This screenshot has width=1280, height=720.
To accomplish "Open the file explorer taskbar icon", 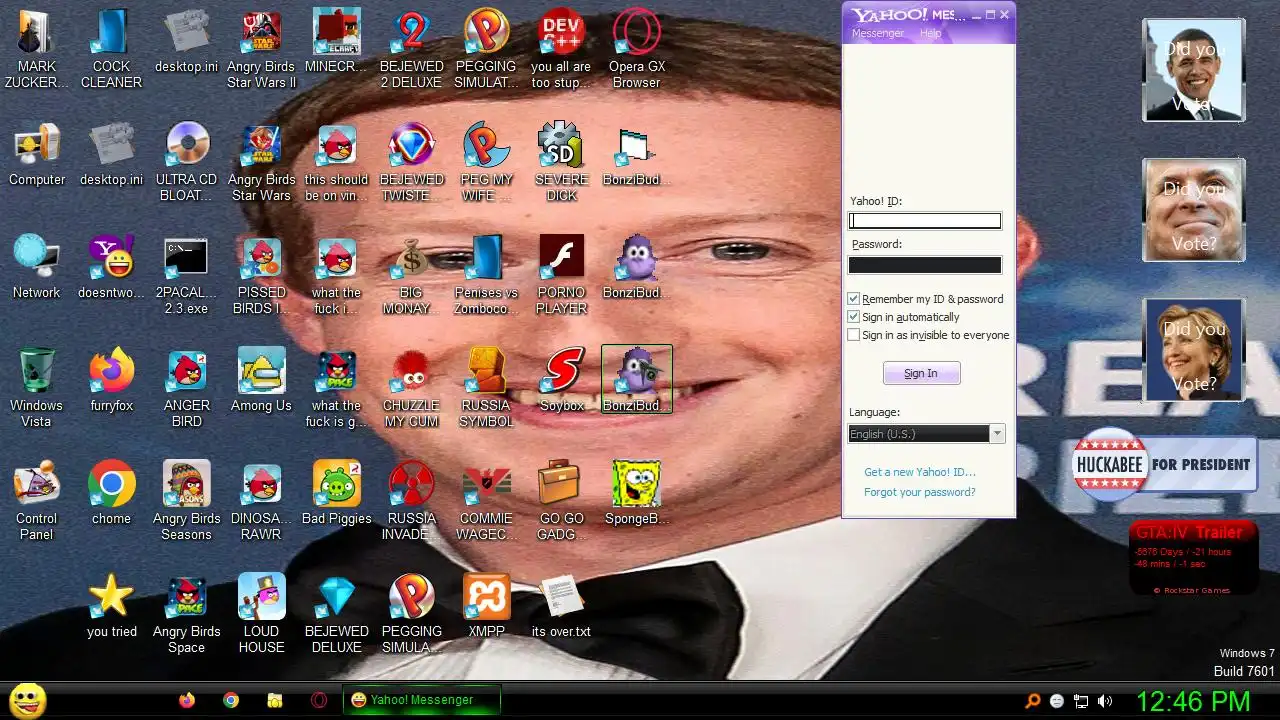I will 275,700.
